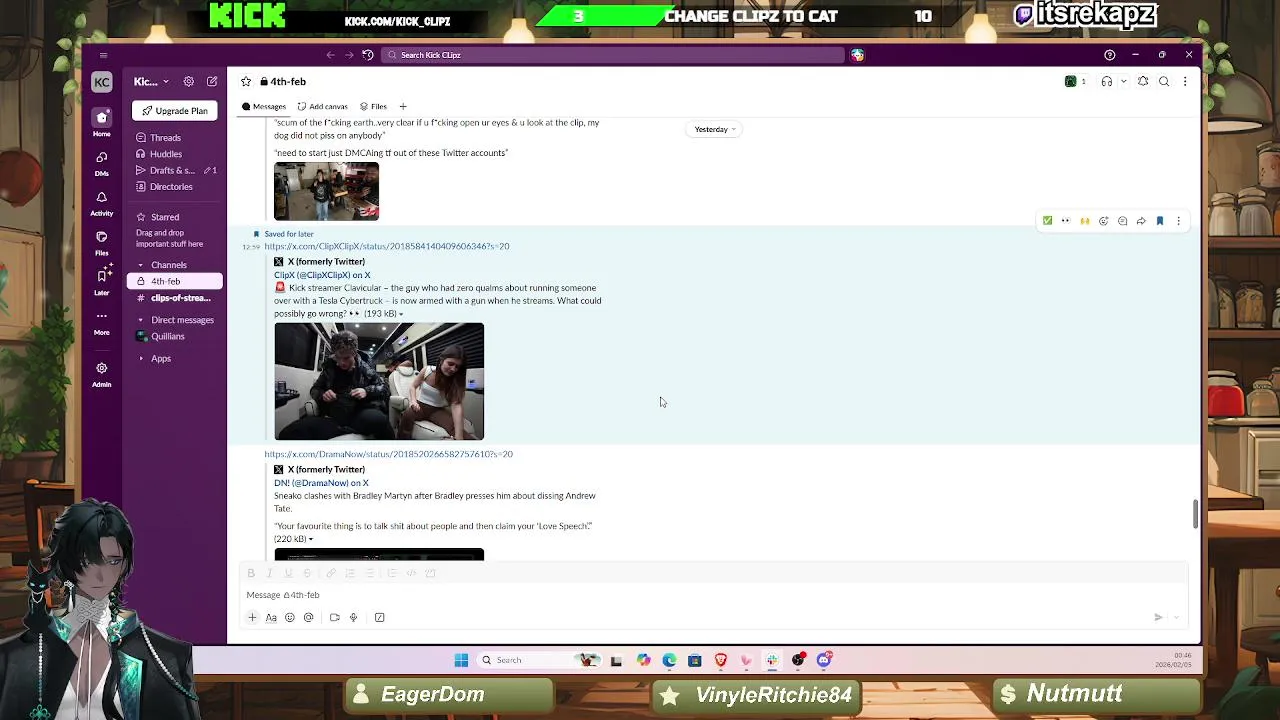Switch to the Files tab

373,106
